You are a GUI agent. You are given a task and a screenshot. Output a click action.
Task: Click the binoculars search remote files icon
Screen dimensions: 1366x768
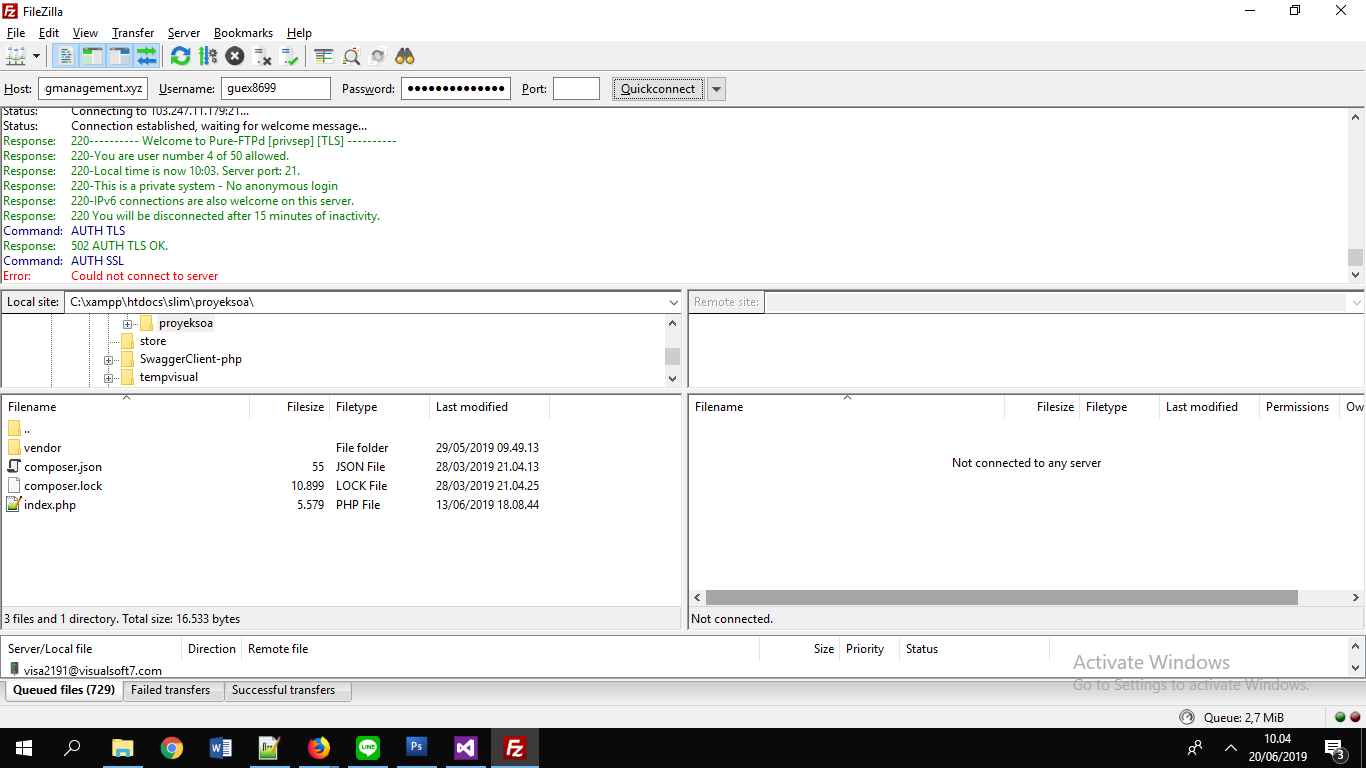point(405,56)
